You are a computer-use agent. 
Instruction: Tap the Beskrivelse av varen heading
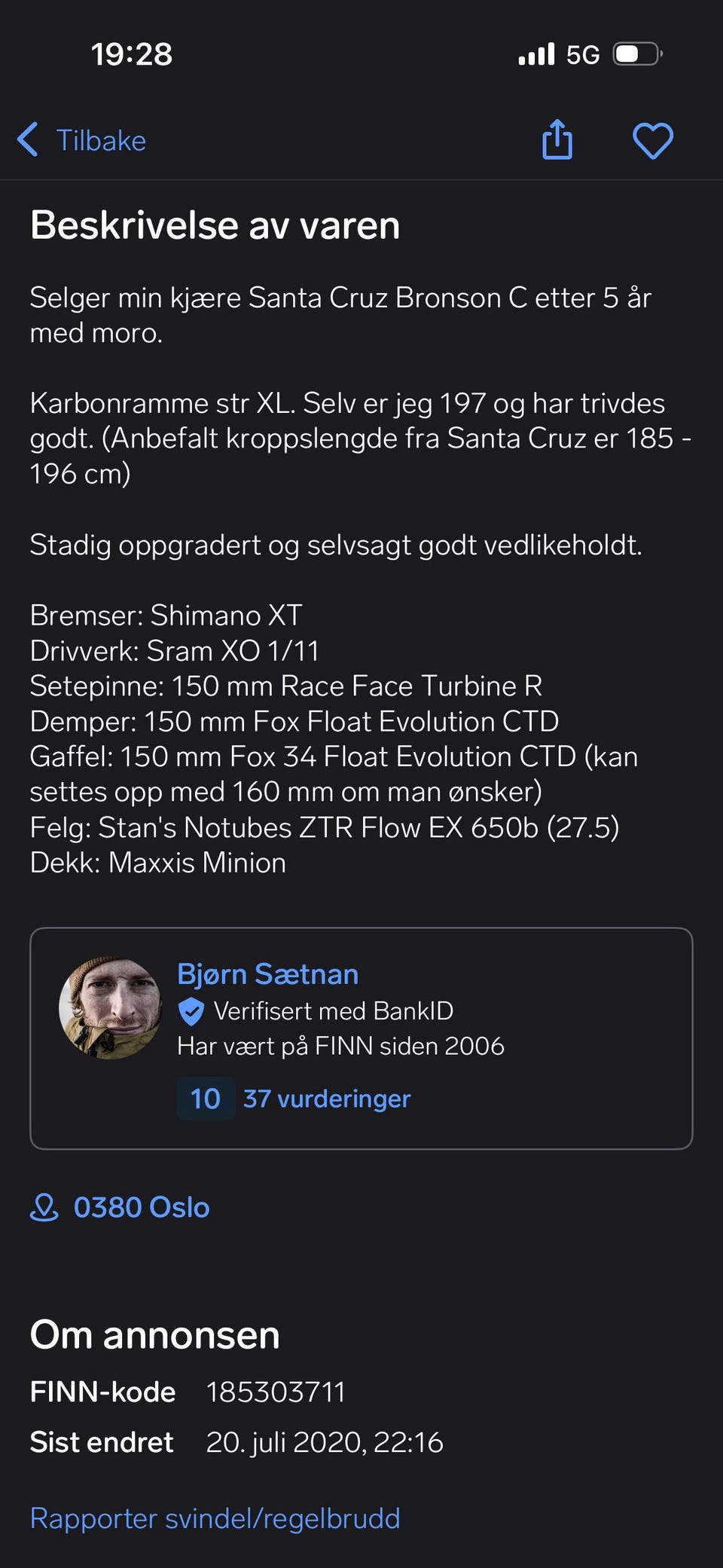[x=215, y=225]
